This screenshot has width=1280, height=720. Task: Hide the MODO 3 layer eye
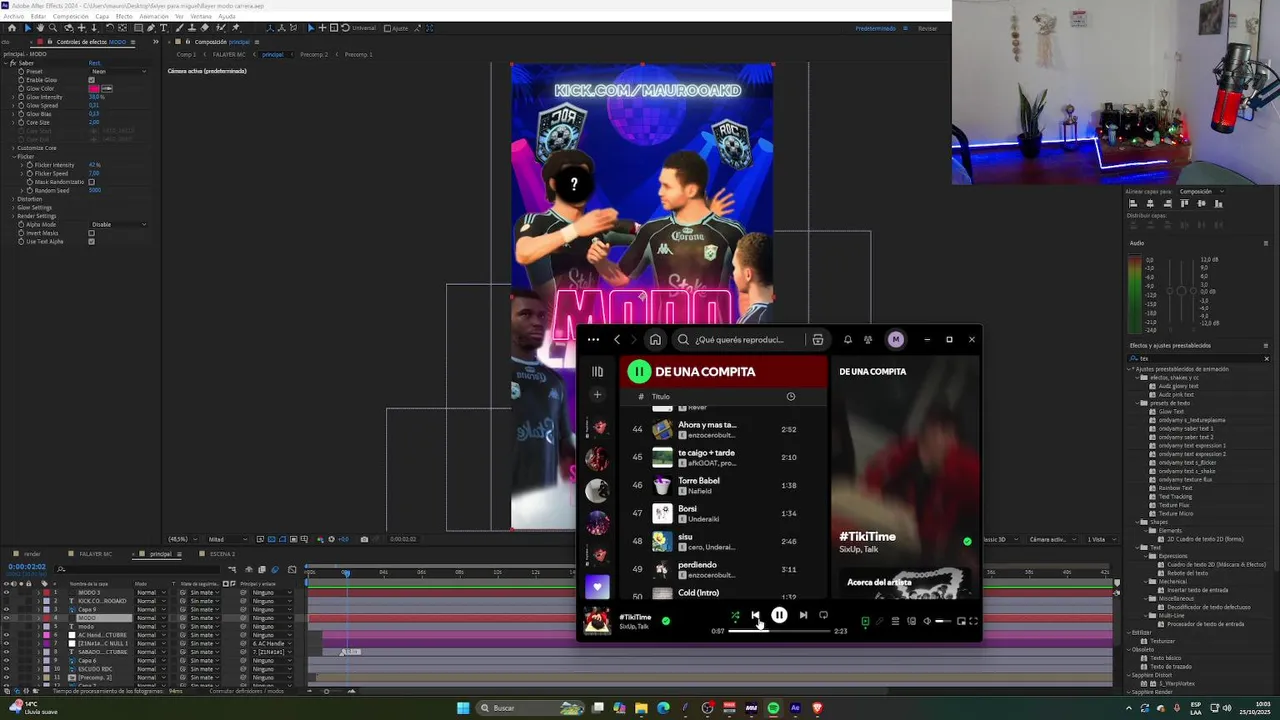click(x=6, y=592)
